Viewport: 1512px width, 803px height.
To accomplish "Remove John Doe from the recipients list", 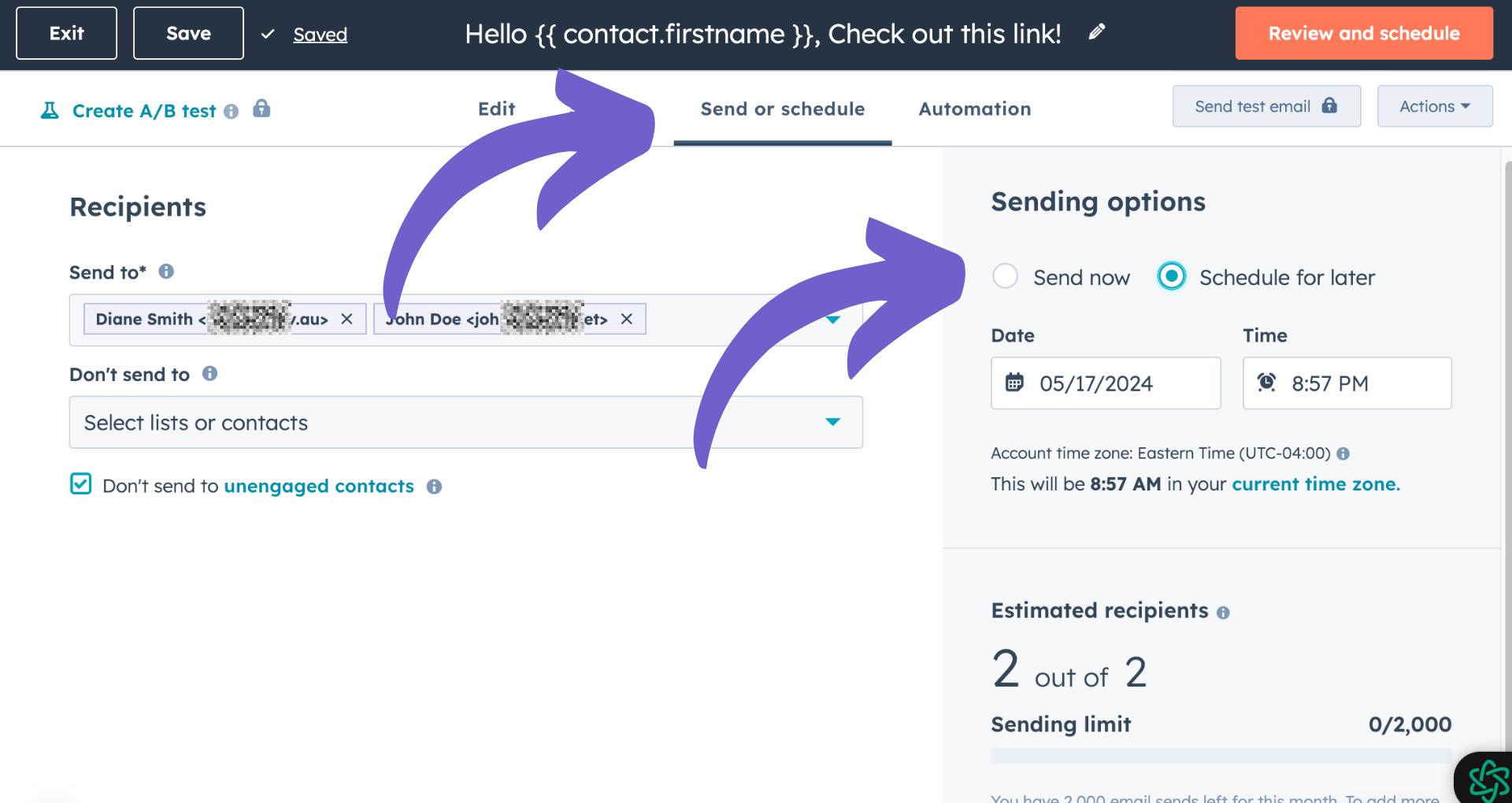I will (626, 319).
